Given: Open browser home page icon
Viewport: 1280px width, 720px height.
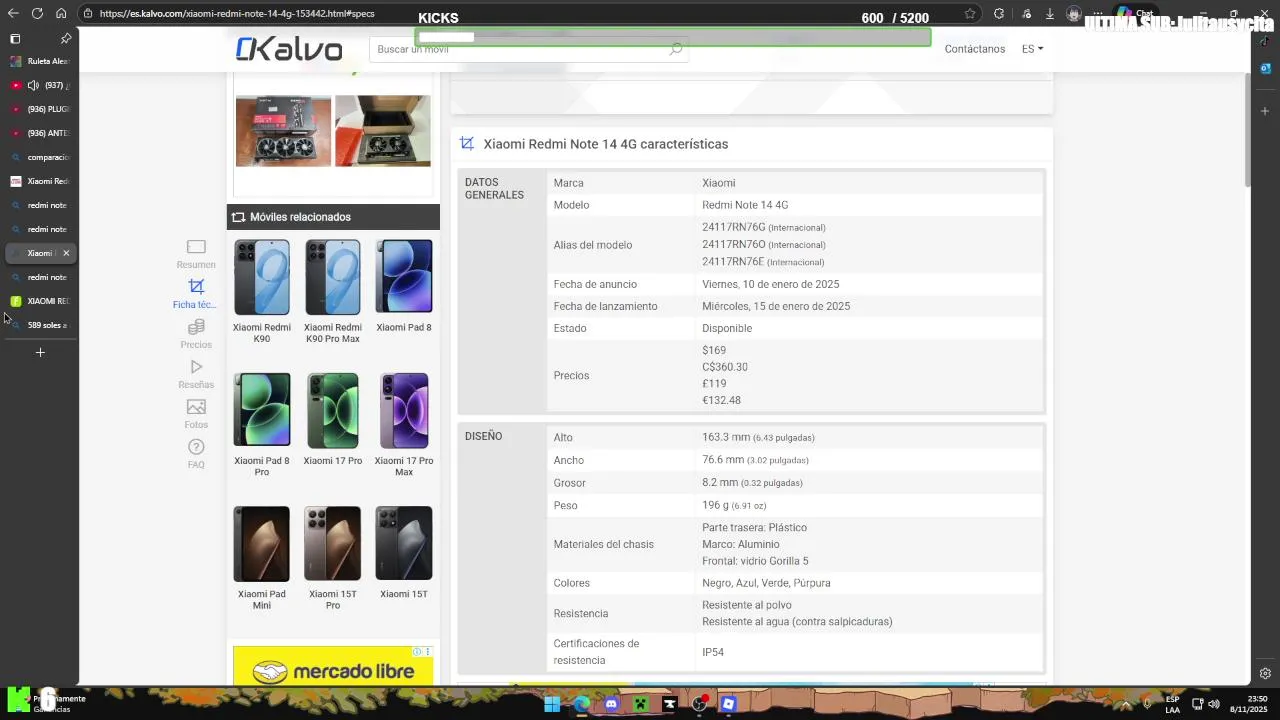Looking at the screenshot, I should pyautogui.click(x=61, y=14).
